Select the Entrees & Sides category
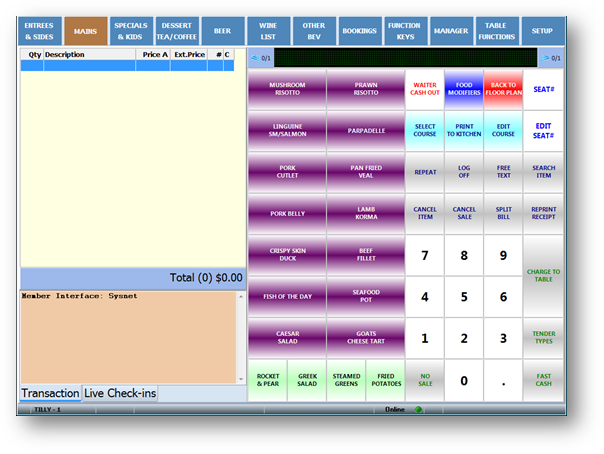The image size is (604, 454). pyautogui.click(x=39, y=31)
